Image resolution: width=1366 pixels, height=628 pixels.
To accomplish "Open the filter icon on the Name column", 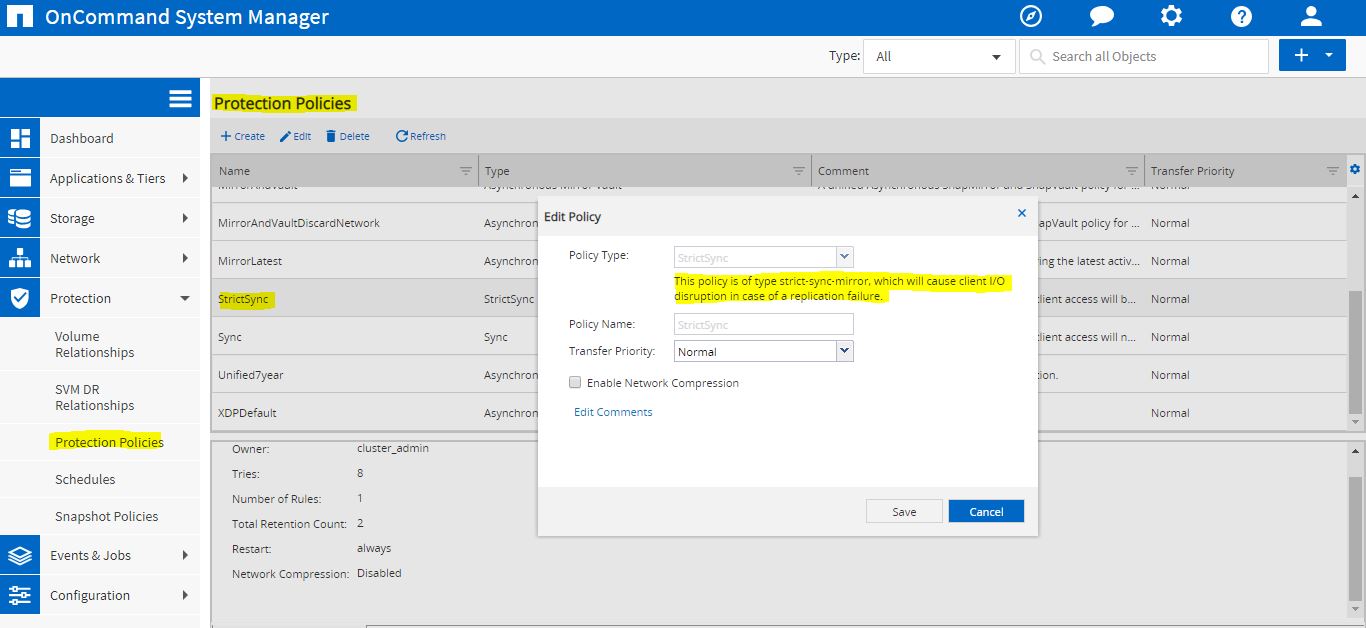I will pyautogui.click(x=466, y=170).
